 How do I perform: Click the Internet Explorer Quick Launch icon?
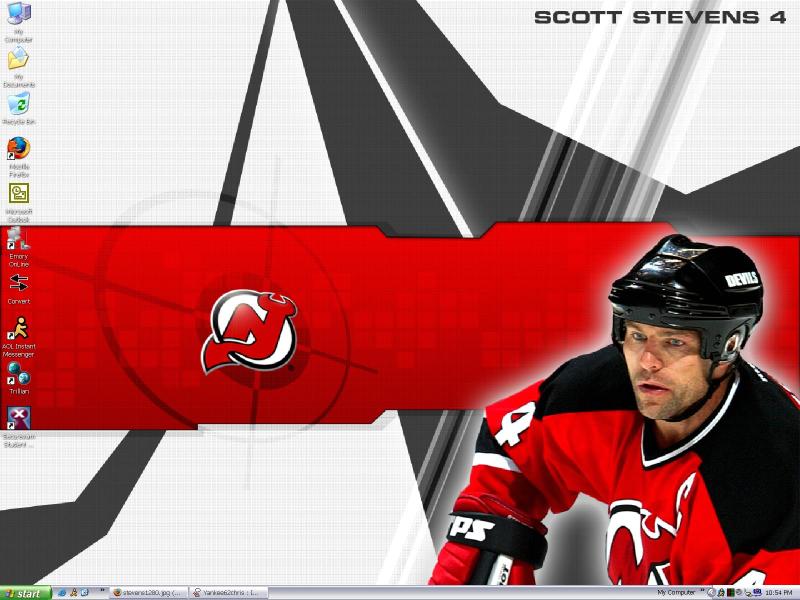pos(62,593)
